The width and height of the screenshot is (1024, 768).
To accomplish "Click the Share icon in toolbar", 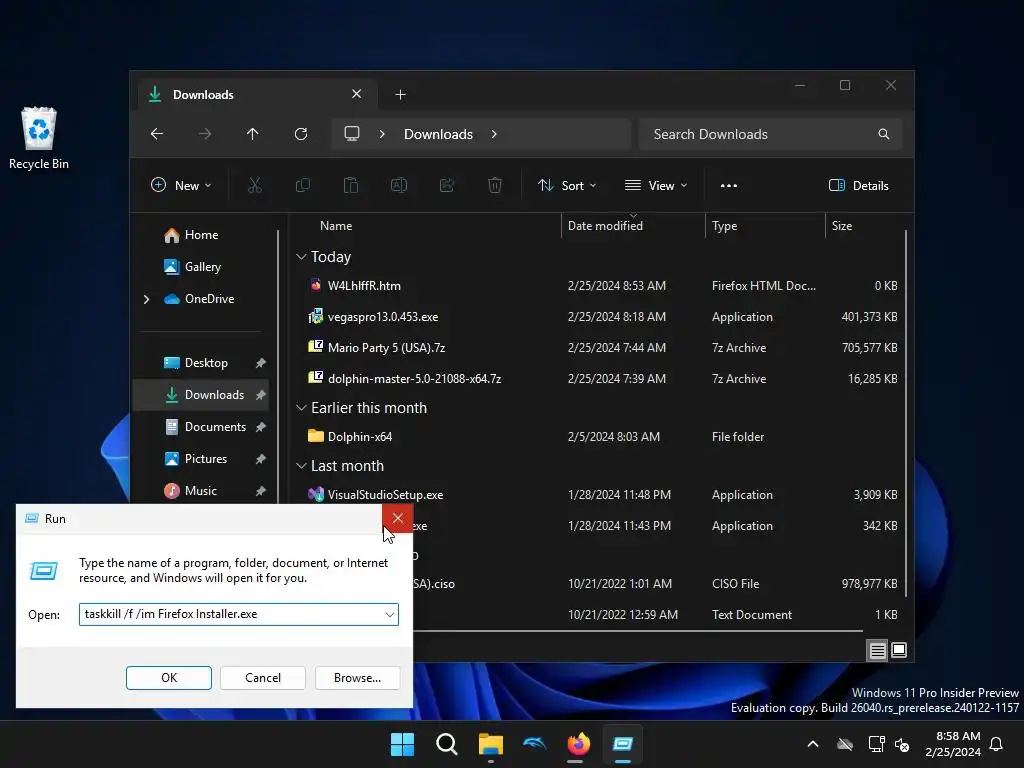I will (447, 185).
